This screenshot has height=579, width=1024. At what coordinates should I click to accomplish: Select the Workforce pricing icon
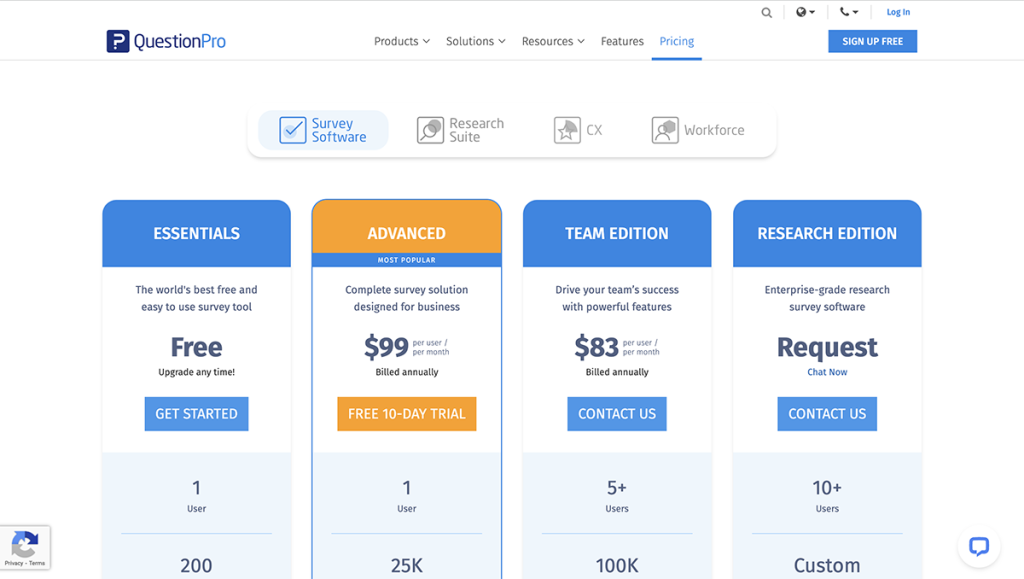[664, 130]
